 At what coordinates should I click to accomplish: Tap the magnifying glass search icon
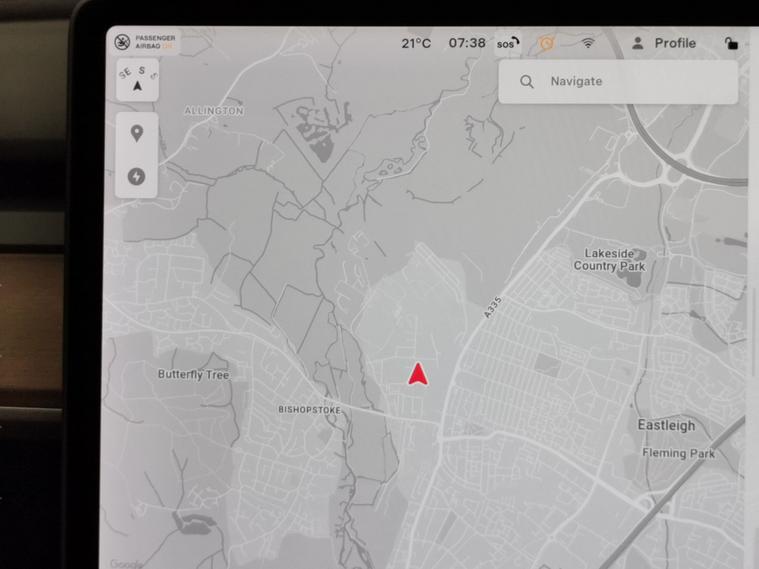[527, 82]
